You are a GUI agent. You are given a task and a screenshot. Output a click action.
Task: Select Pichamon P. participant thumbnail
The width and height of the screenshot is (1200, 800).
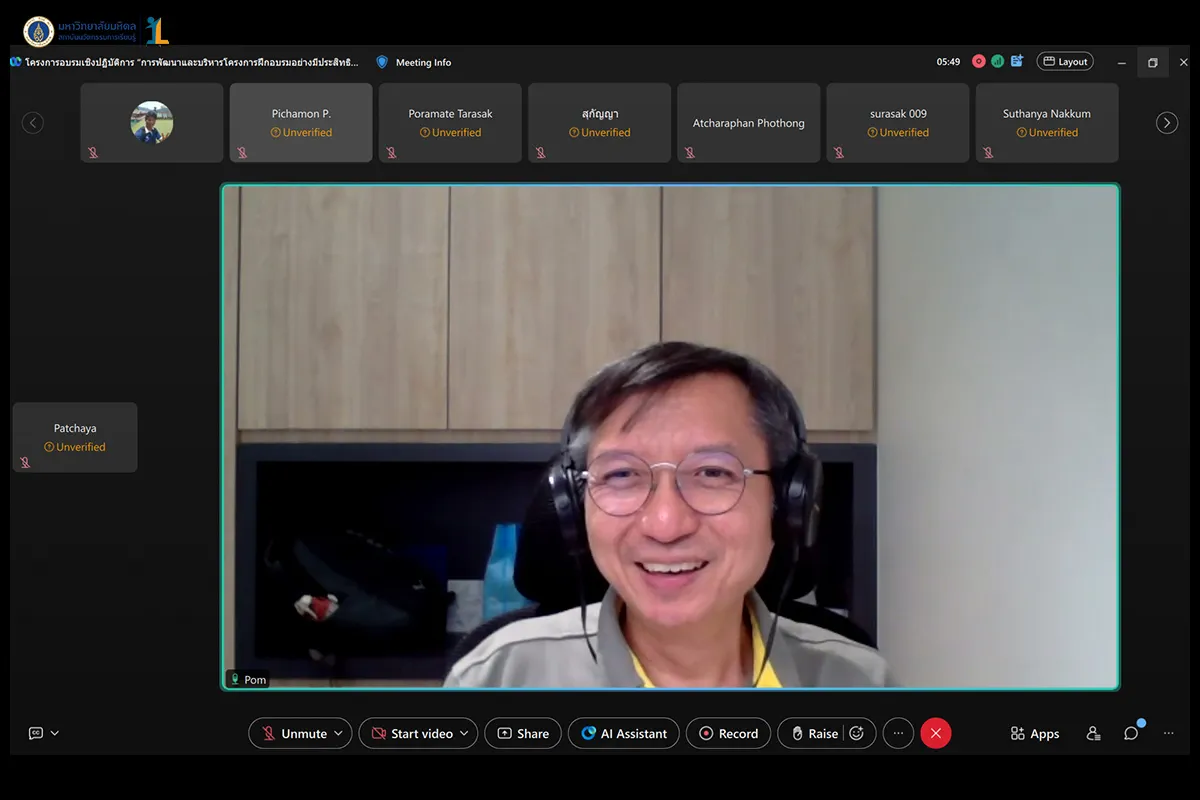301,122
